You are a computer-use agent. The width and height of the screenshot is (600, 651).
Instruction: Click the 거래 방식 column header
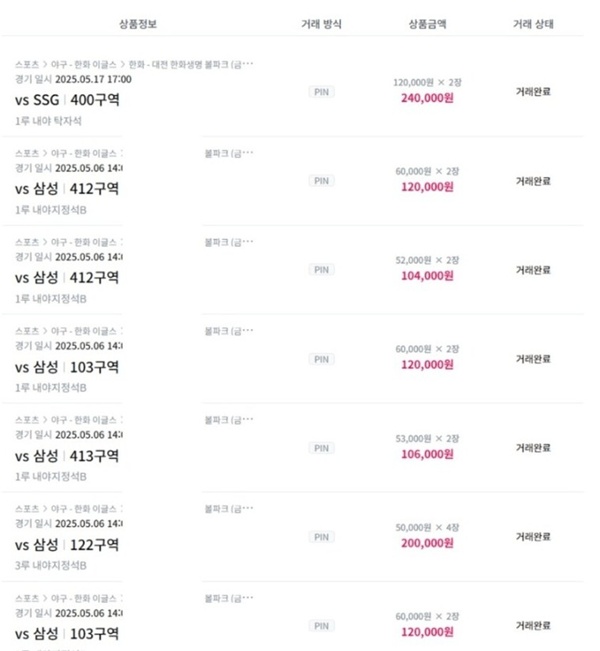tap(321, 24)
